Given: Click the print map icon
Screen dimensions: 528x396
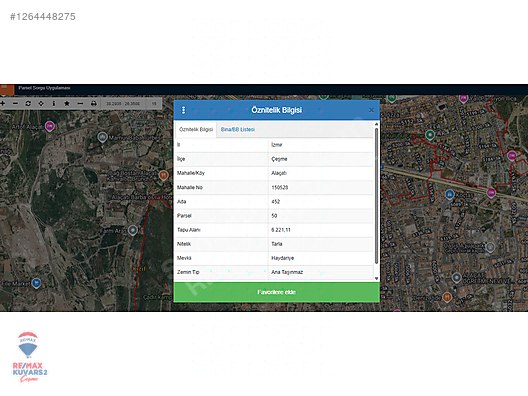Looking at the screenshot, I should pyautogui.click(x=94, y=103).
